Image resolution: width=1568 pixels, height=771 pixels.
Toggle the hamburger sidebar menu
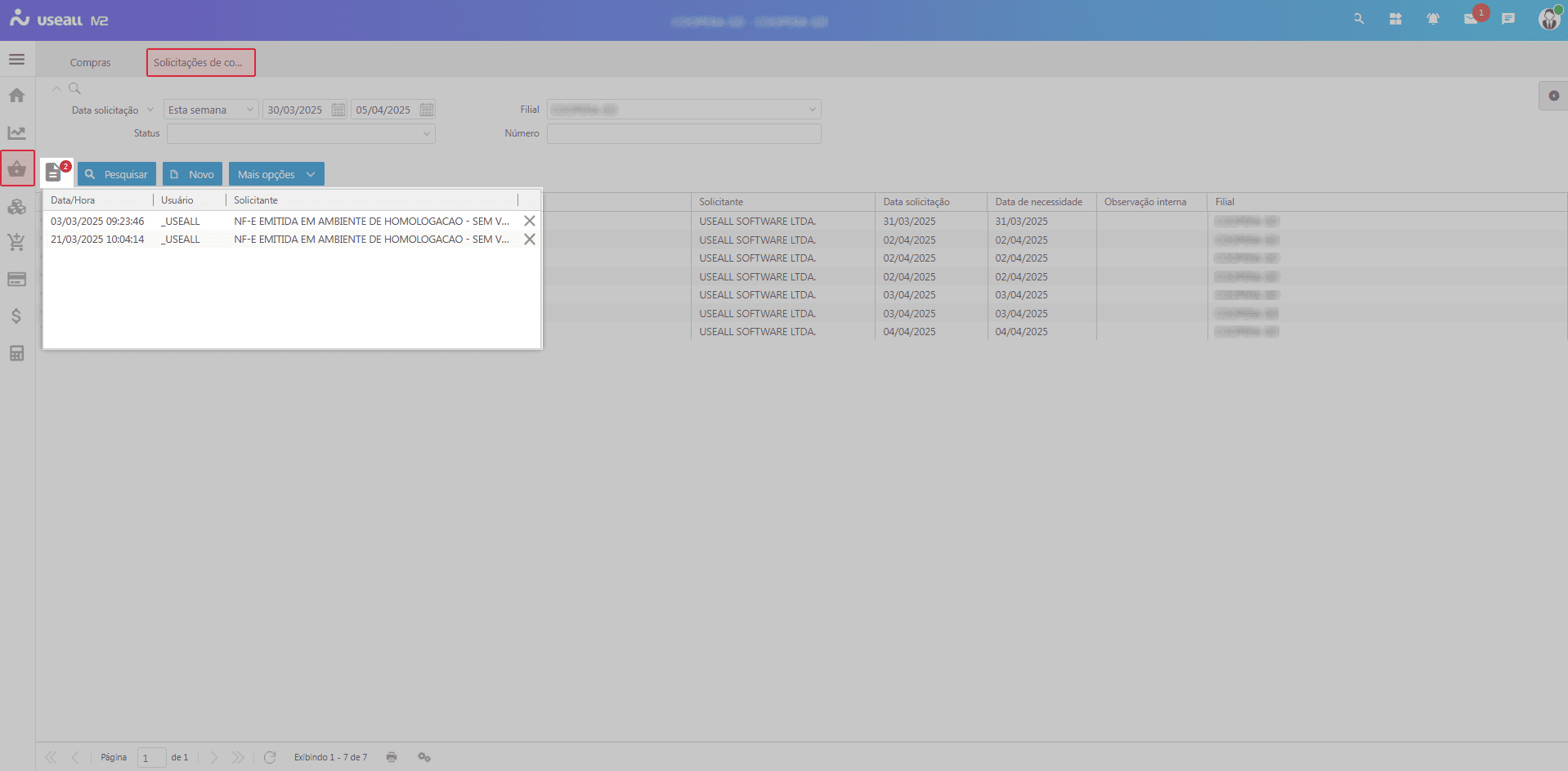click(16, 60)
